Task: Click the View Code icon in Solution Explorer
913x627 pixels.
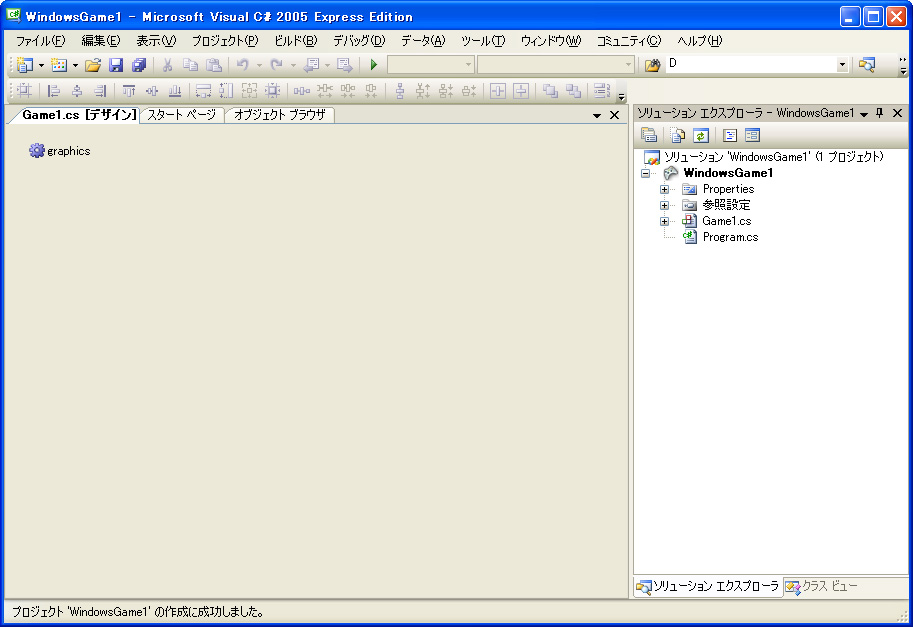Action: click(730, 136)
